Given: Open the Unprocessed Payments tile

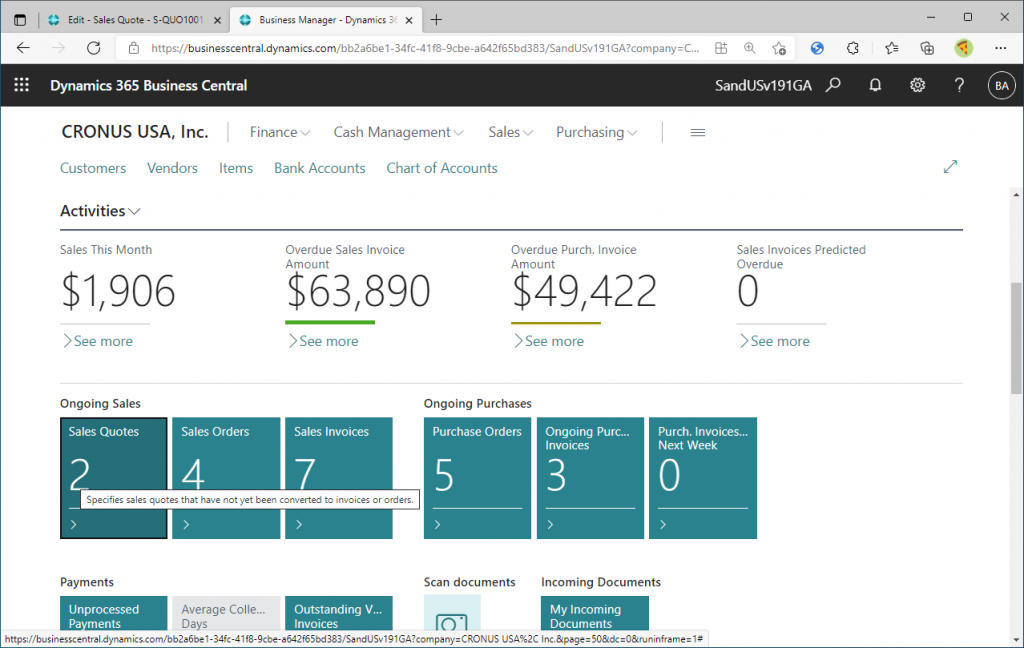Looking at the screenshot, I should [114, 614].
